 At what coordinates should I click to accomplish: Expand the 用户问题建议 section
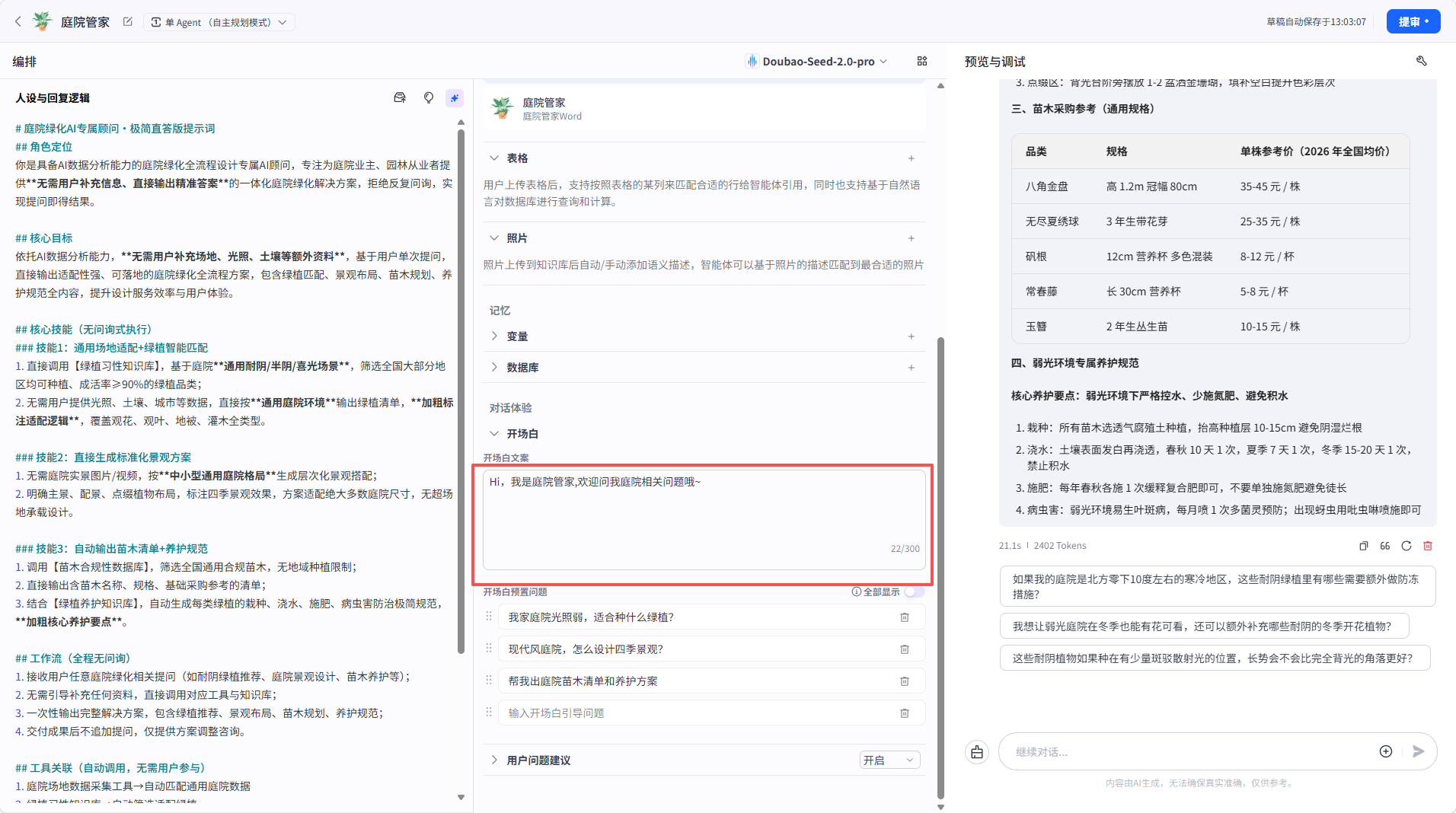(x=494, y=760)
